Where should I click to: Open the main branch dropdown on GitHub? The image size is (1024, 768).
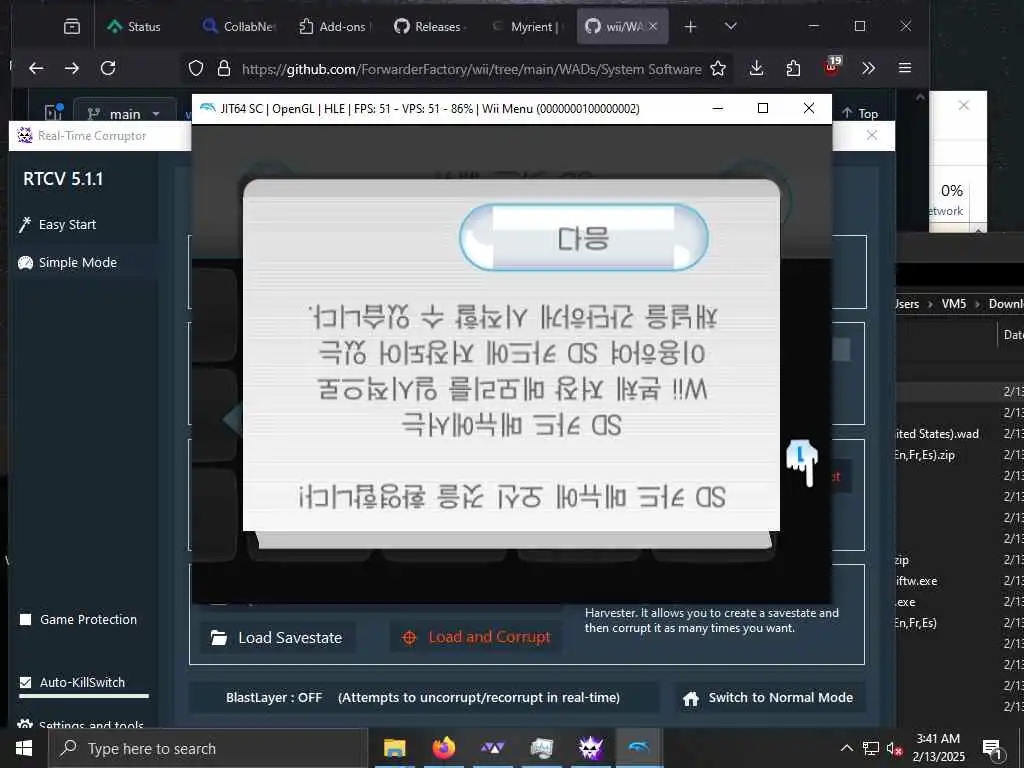coord(124,114)
